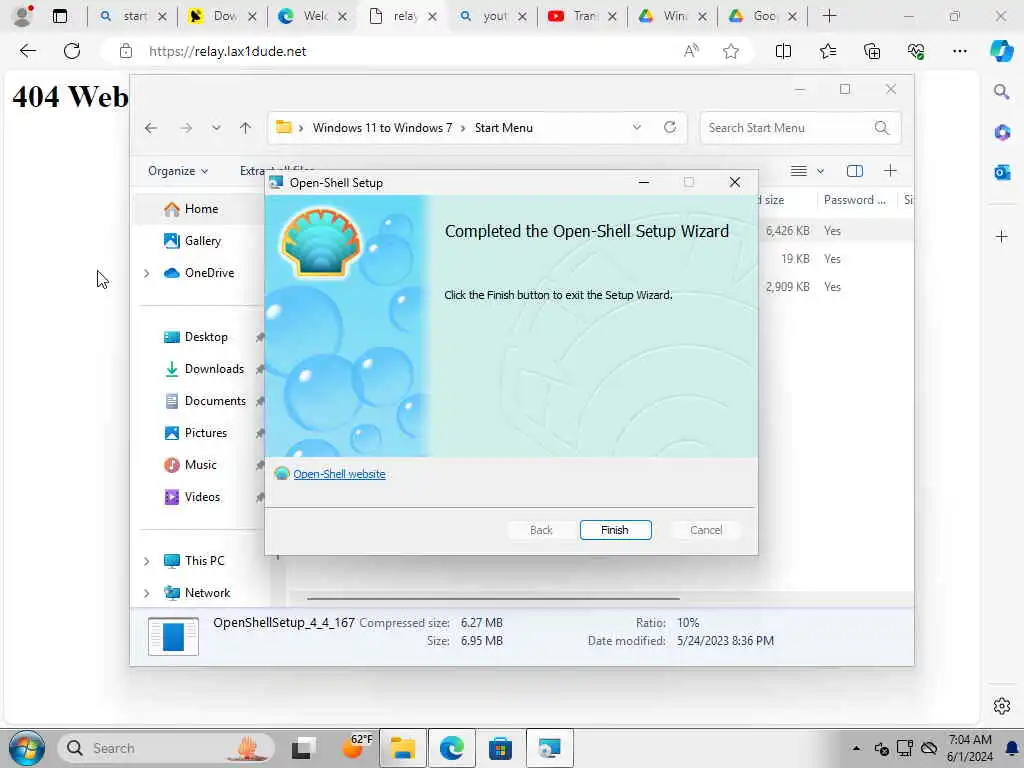Open Outlook in Edge sidebar
The height and width of the screenshot is (768, 1024).
(1002, 172)
